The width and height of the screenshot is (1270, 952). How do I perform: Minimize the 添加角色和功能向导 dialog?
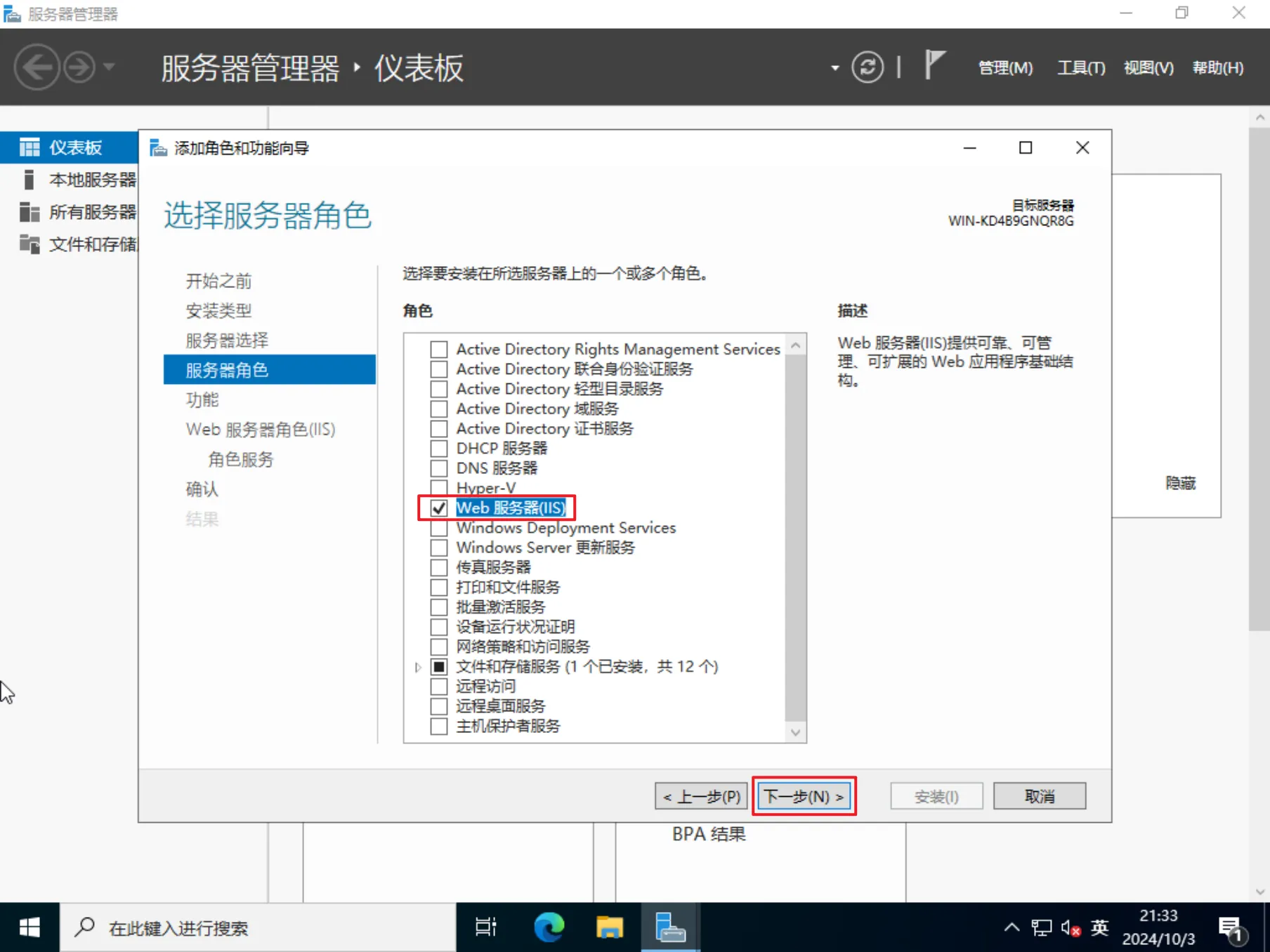coord(969,148)
